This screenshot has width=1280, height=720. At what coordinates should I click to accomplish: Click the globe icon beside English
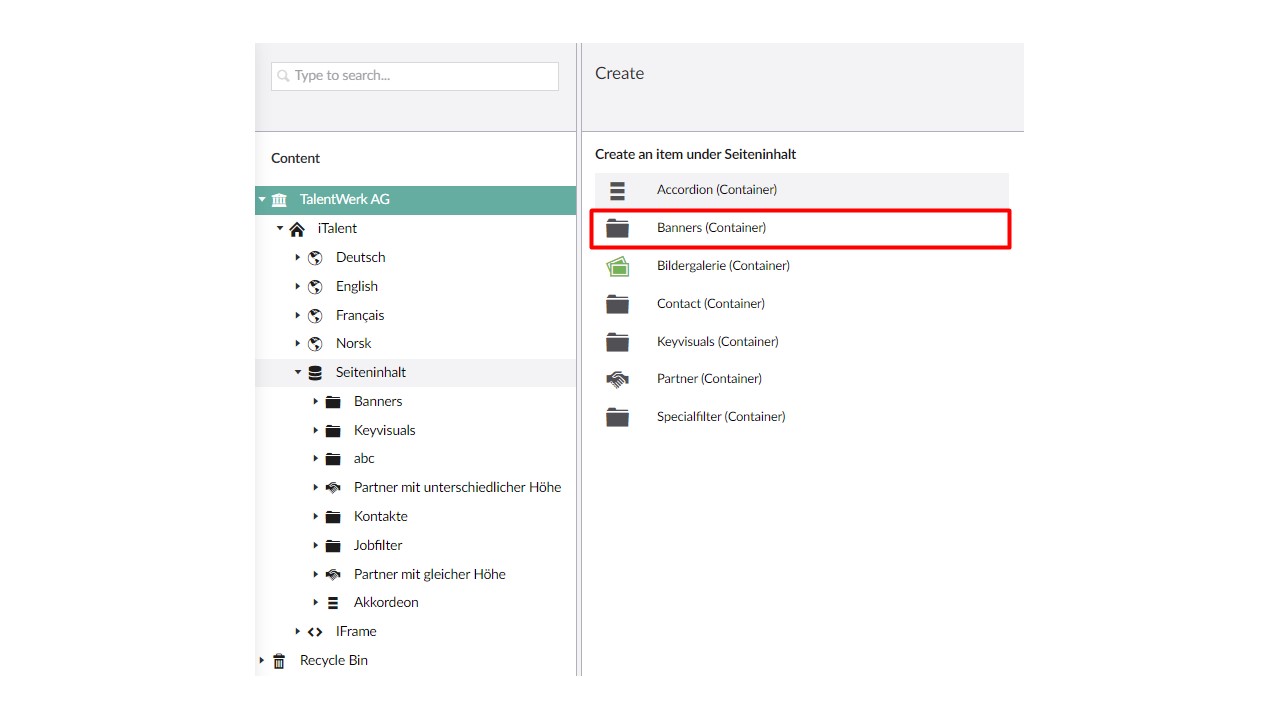315,287
